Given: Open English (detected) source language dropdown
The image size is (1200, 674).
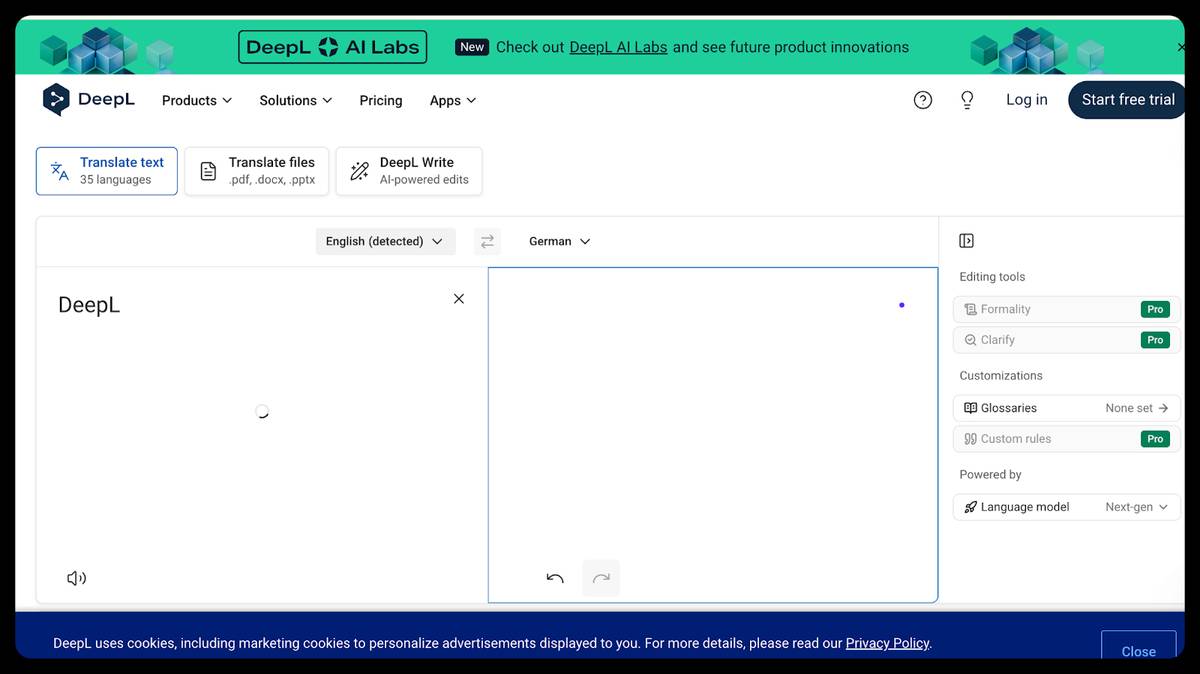Looking at the screenshot, I should (x=385, y=241).
